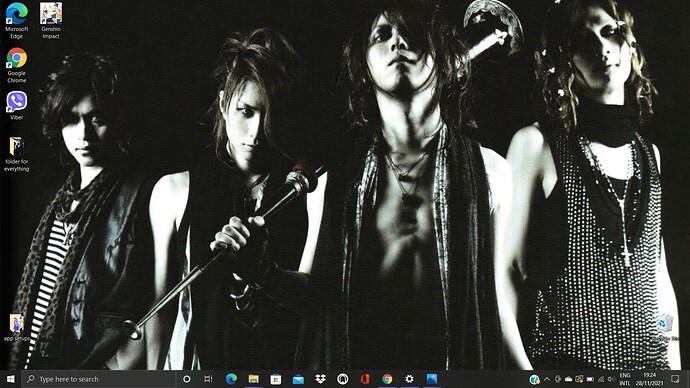The height and width of the screenshot is (388, 690).
Task: Open Dropbox from the taskbar
Action: pos(320,379)
